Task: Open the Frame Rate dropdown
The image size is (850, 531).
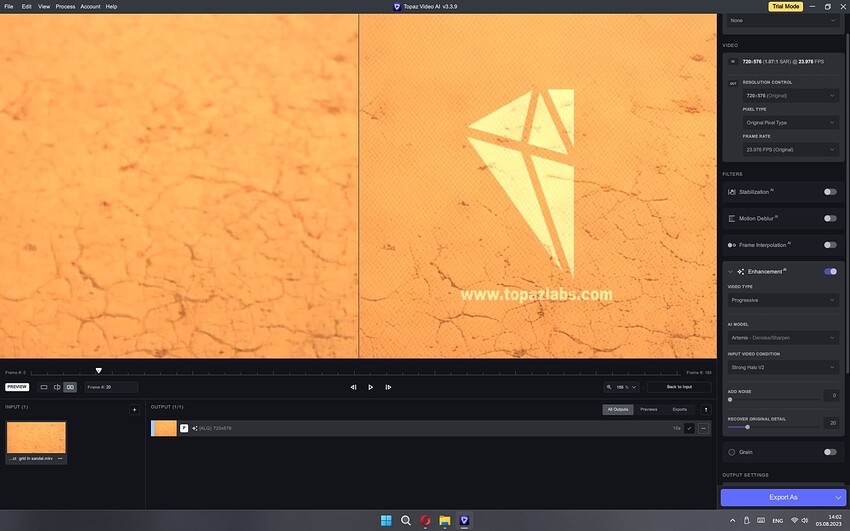Action: pyautogui.click(x=790, y=150)
